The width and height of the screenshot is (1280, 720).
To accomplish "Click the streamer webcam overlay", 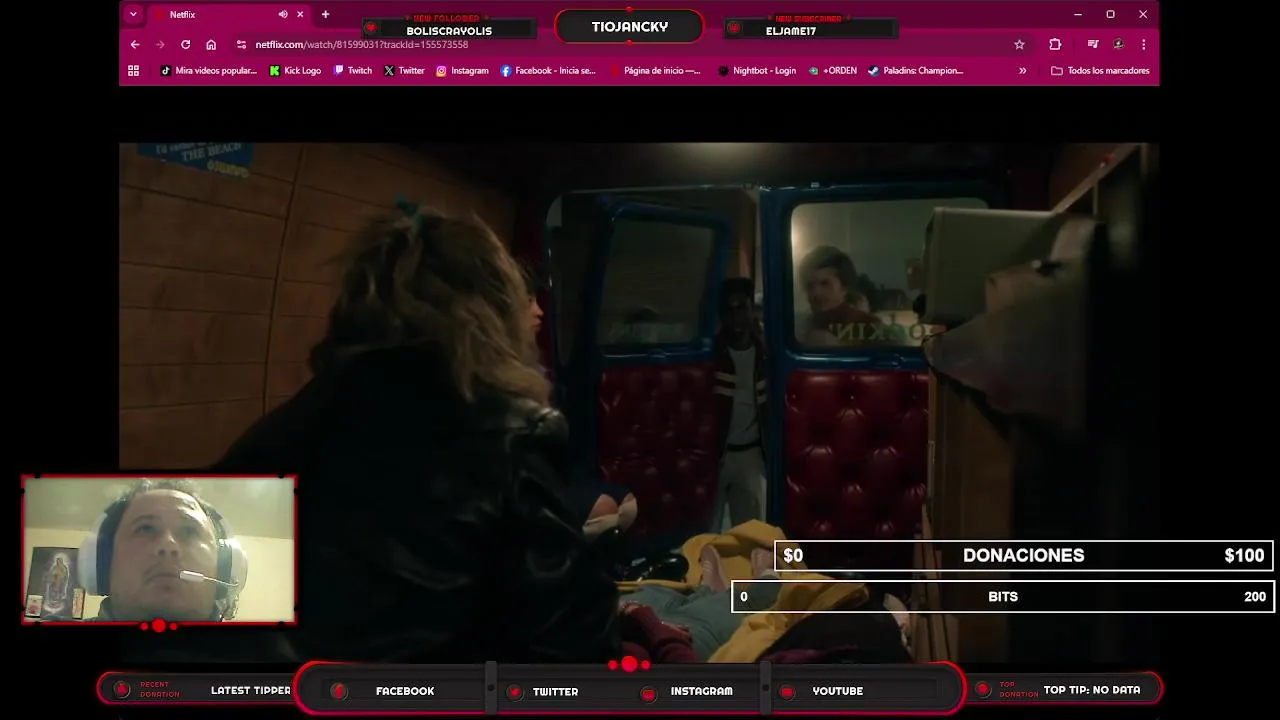I will tap(159, 550).
